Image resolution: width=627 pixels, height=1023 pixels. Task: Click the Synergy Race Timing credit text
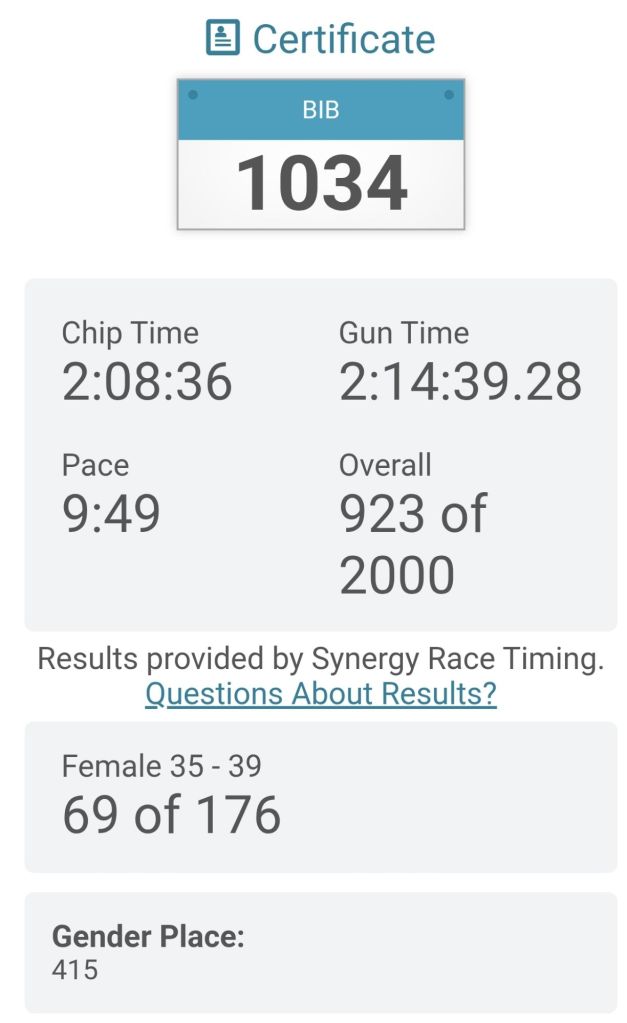[320, 658]
